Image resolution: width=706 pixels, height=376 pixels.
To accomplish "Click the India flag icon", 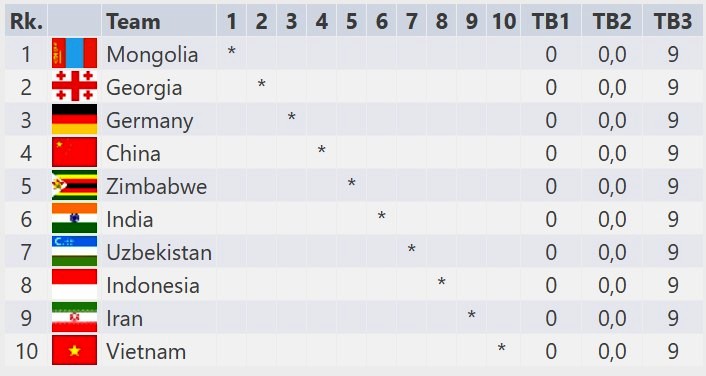I will pyautogui.click(x=74, y=218).
